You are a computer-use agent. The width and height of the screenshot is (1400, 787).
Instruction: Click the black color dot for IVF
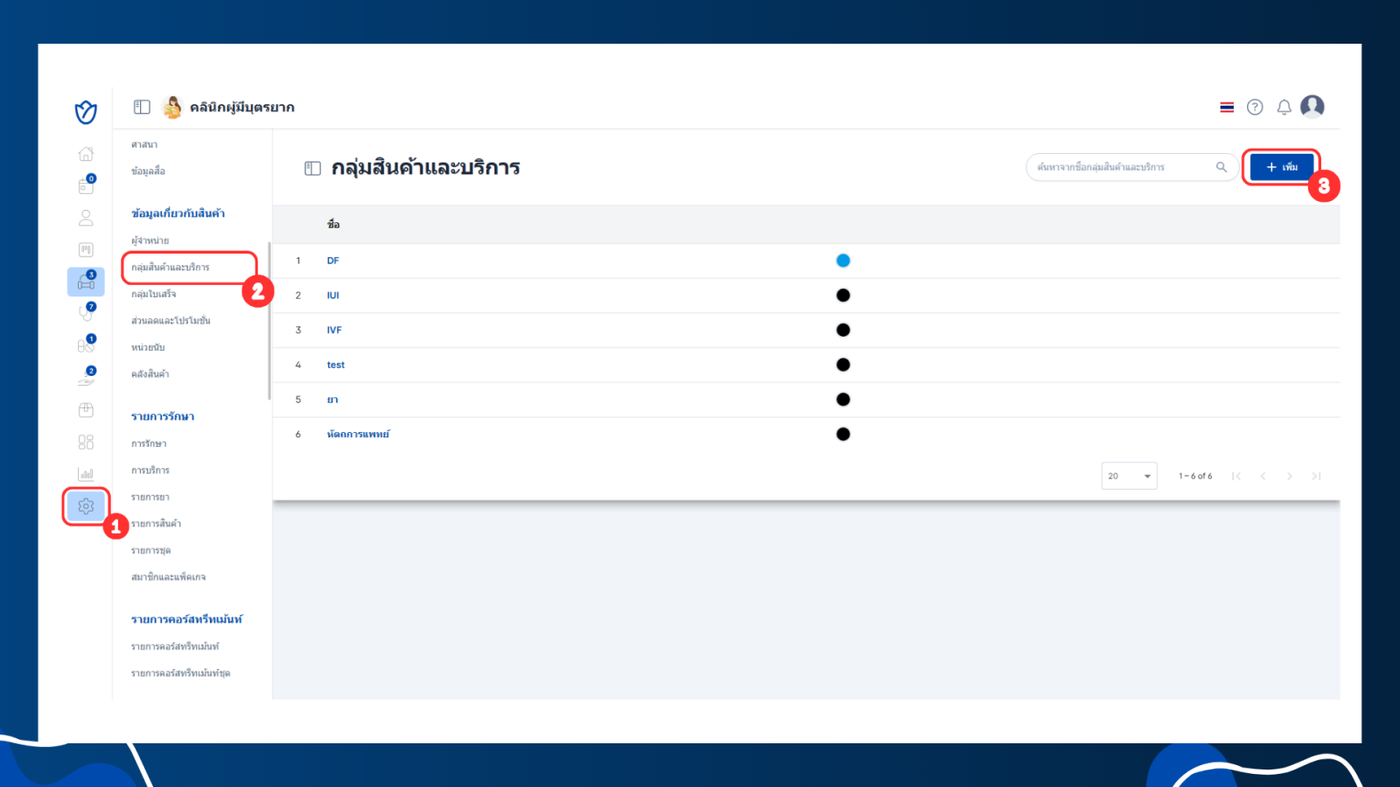(x=843, y=330)
